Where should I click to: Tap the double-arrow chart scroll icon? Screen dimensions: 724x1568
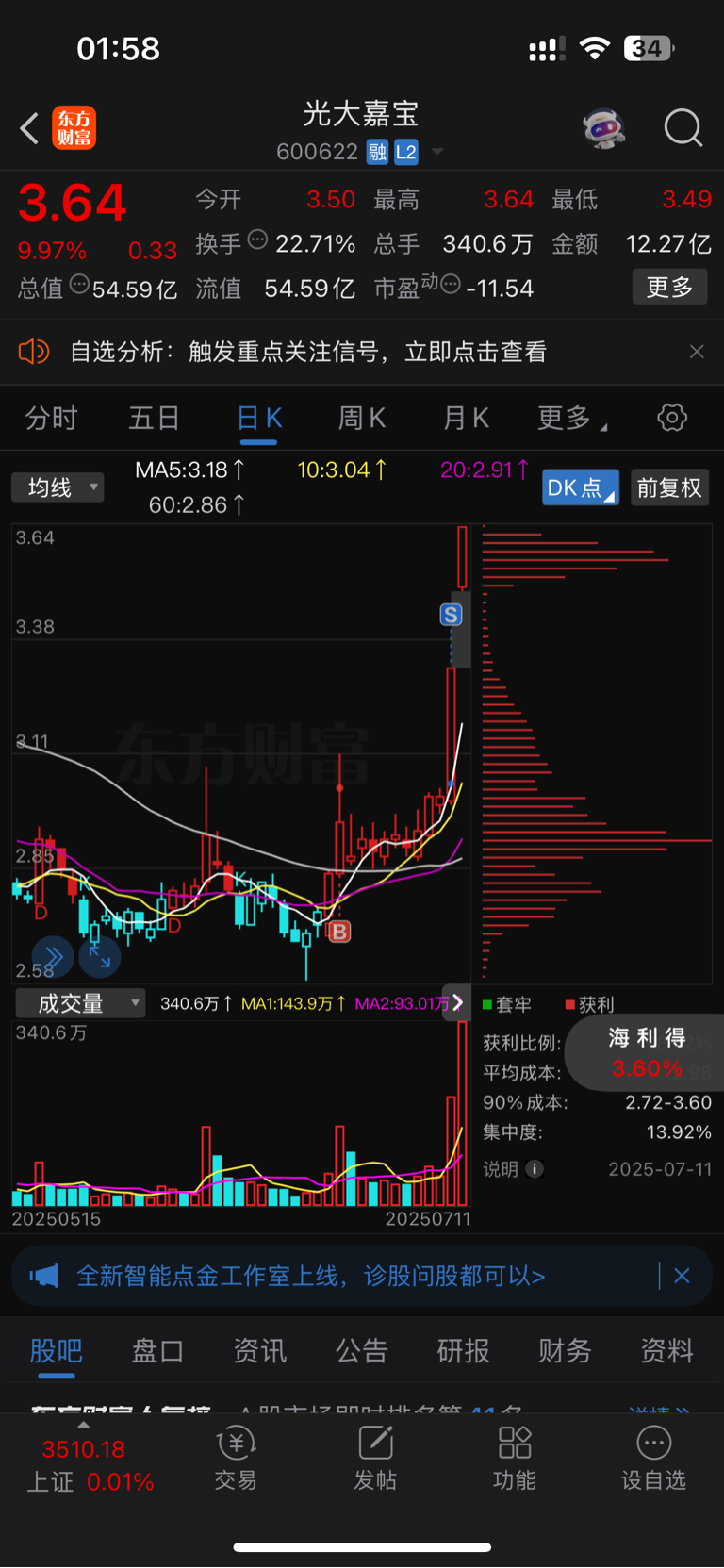click(53, 957)
